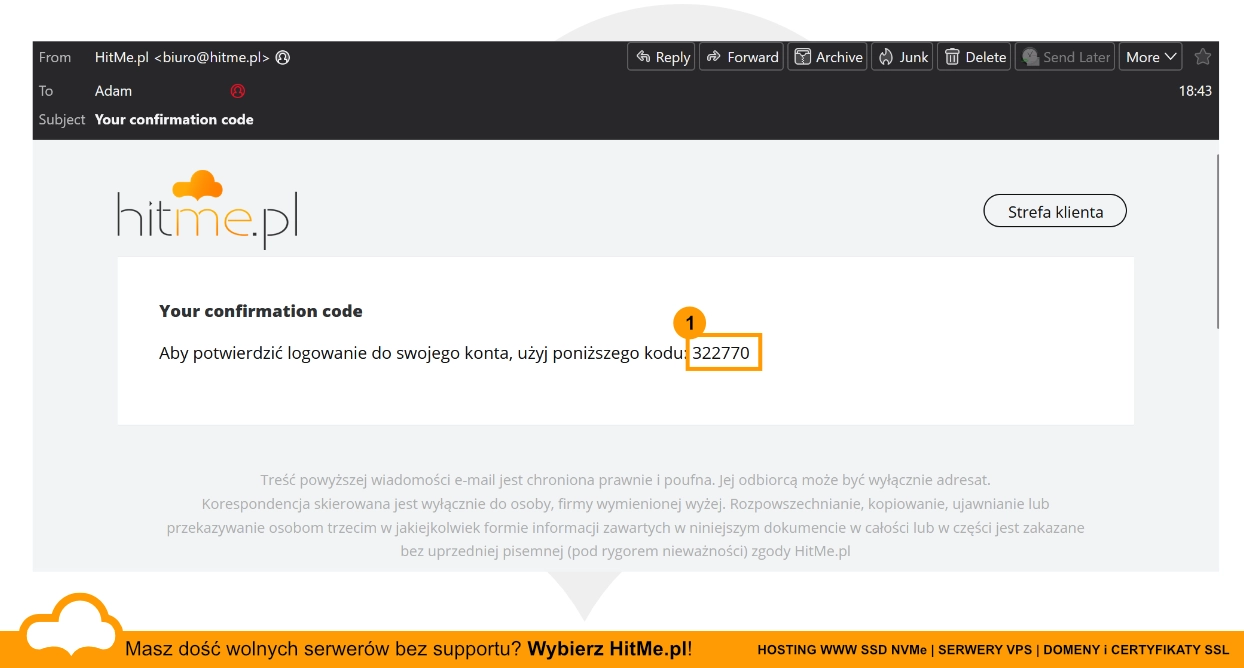Viewport: 1244px width, 668px height.
Task: Star this message
Action: [x=1203, y=57]
